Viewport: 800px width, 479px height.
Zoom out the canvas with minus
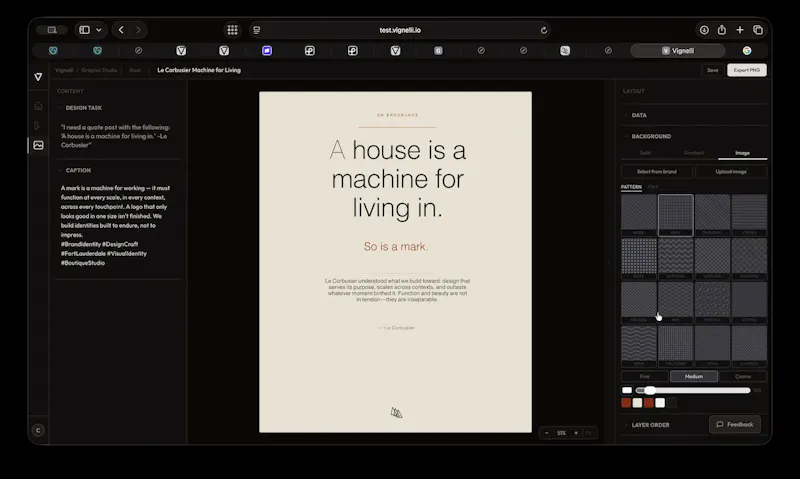[546, 433]
